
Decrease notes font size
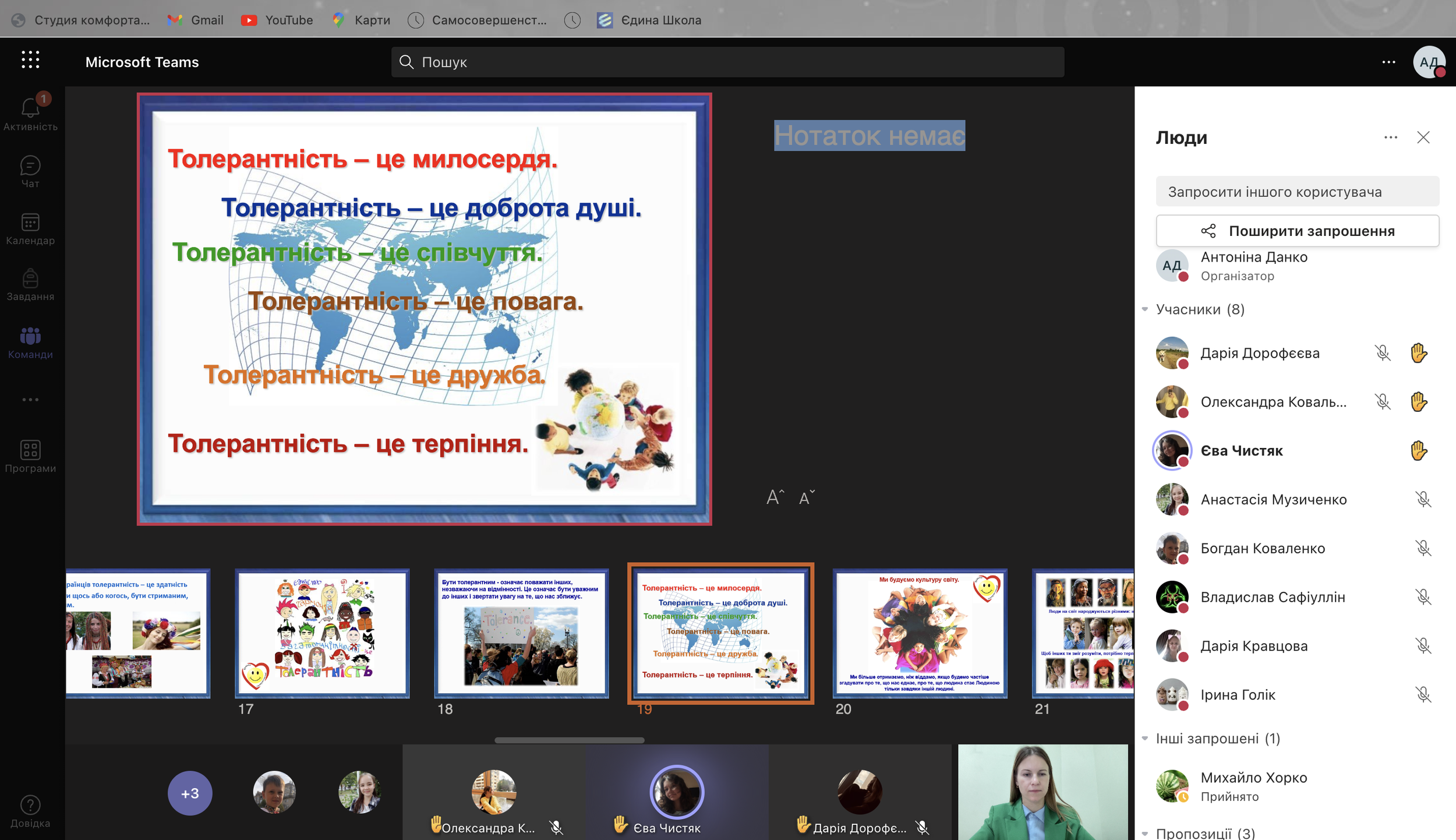click(x=807, y=497)
